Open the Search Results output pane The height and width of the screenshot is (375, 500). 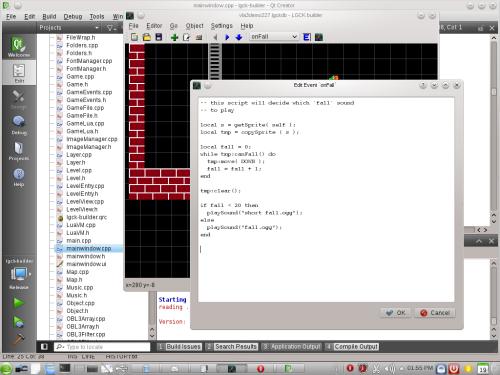tap(232, 347)
